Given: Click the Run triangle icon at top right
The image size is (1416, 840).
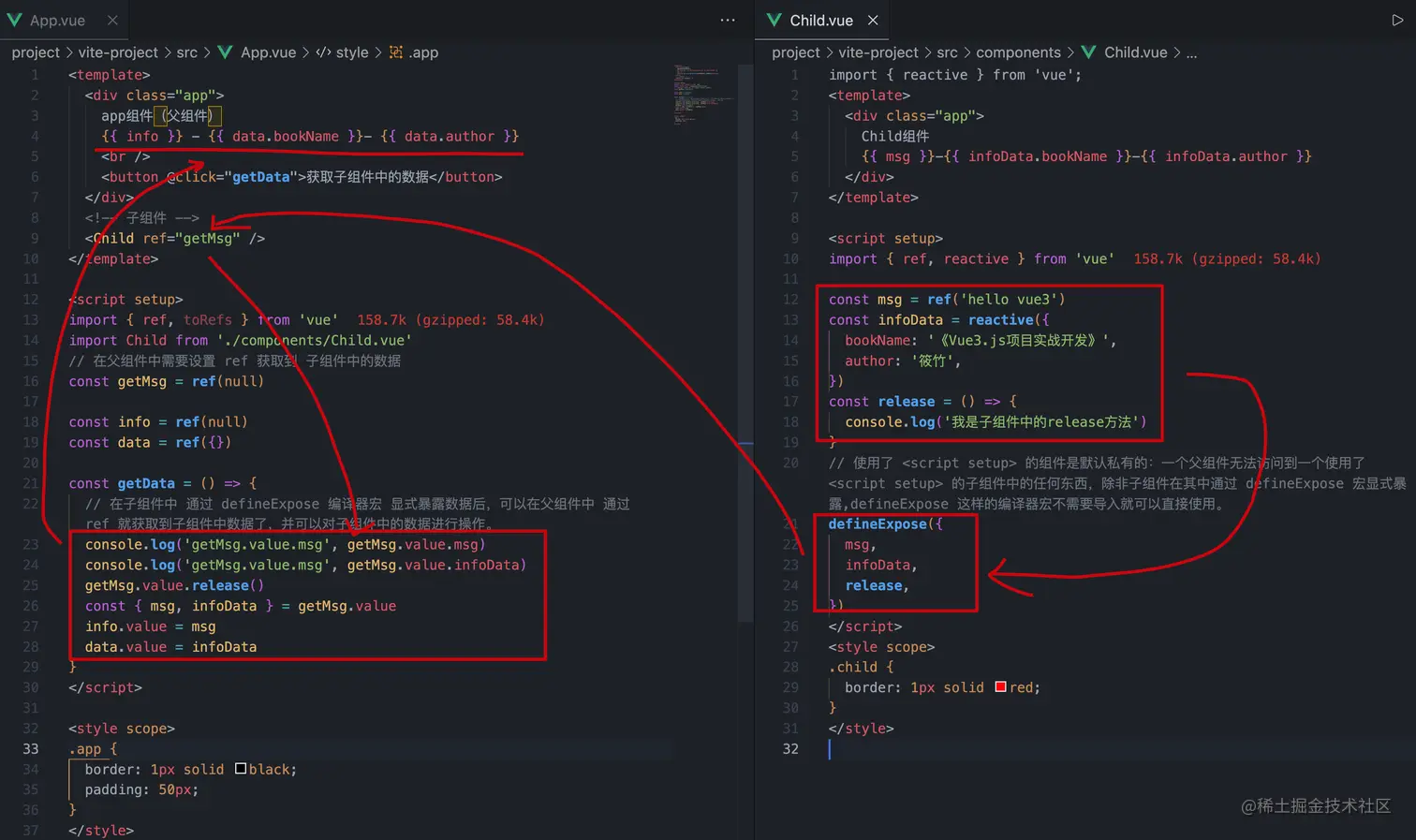Looking at the screenshot, I should click(1397, 20).
